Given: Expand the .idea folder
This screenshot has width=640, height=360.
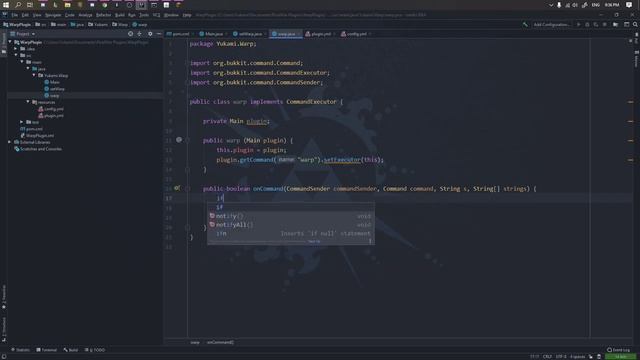Looking at the screenshot, I should (16, 49).
